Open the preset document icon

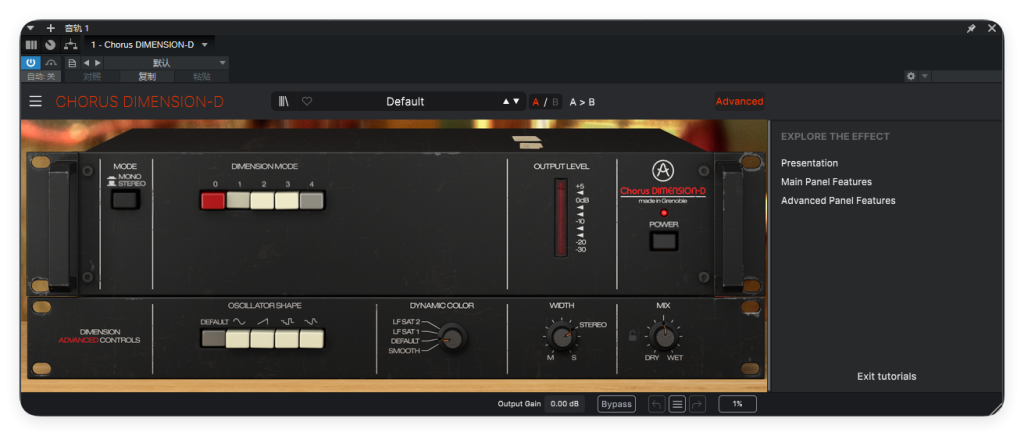tap(72, 63)
